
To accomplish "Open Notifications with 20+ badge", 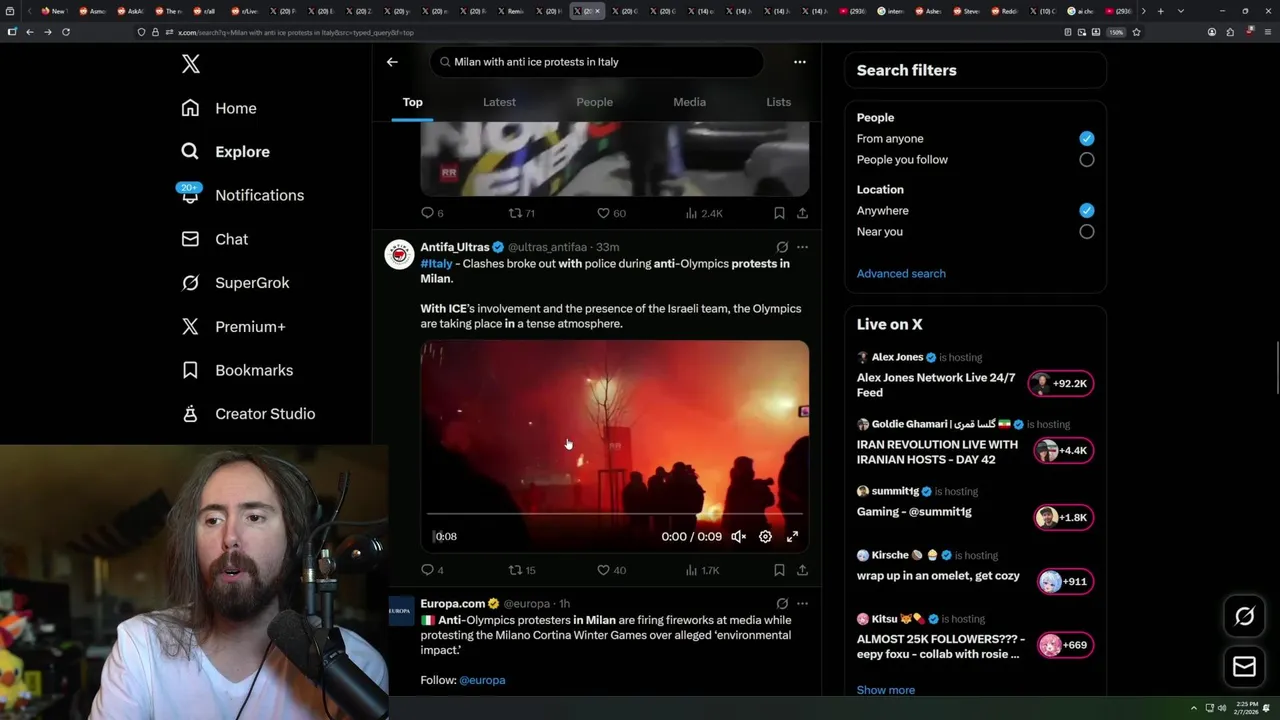I will pos(242,195).
